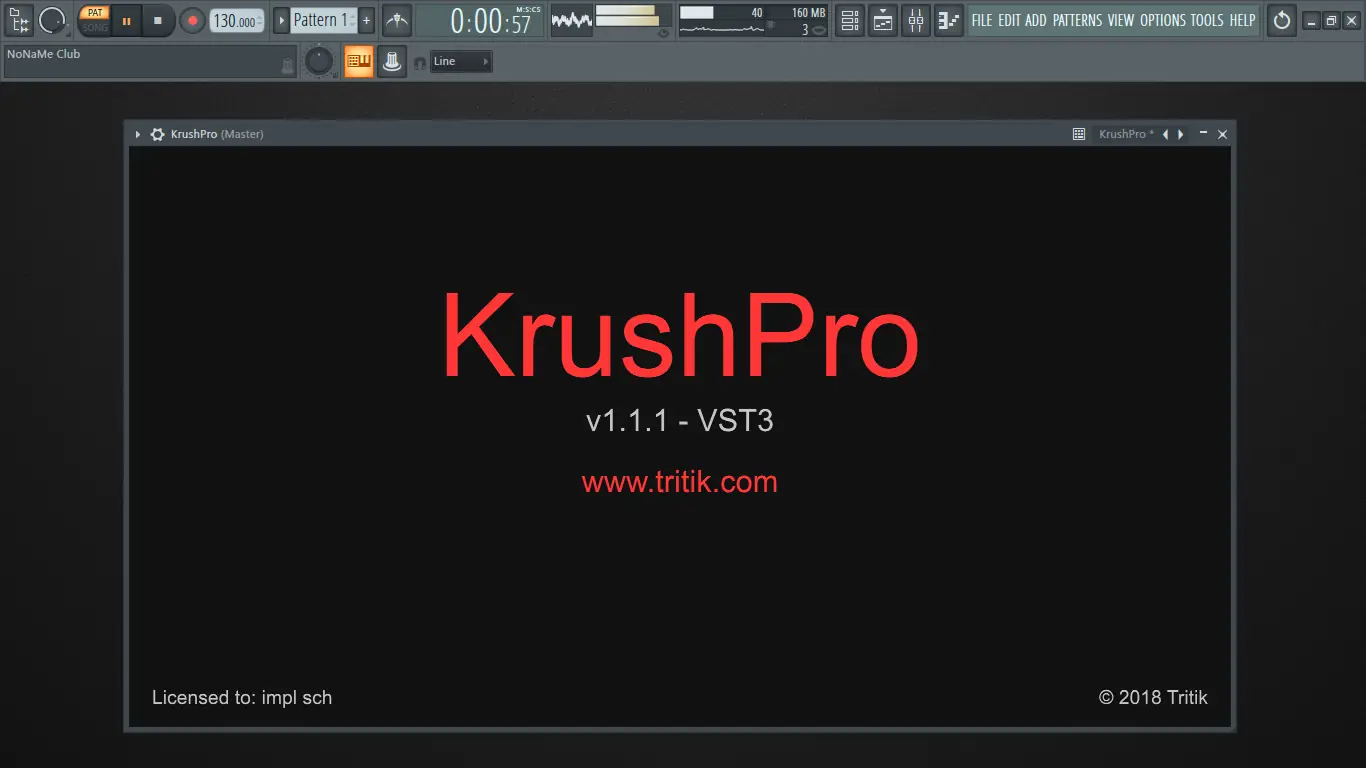Open the HELP menu
The width and height of the screenshot is (1366, 768).
coord(1242,20)
